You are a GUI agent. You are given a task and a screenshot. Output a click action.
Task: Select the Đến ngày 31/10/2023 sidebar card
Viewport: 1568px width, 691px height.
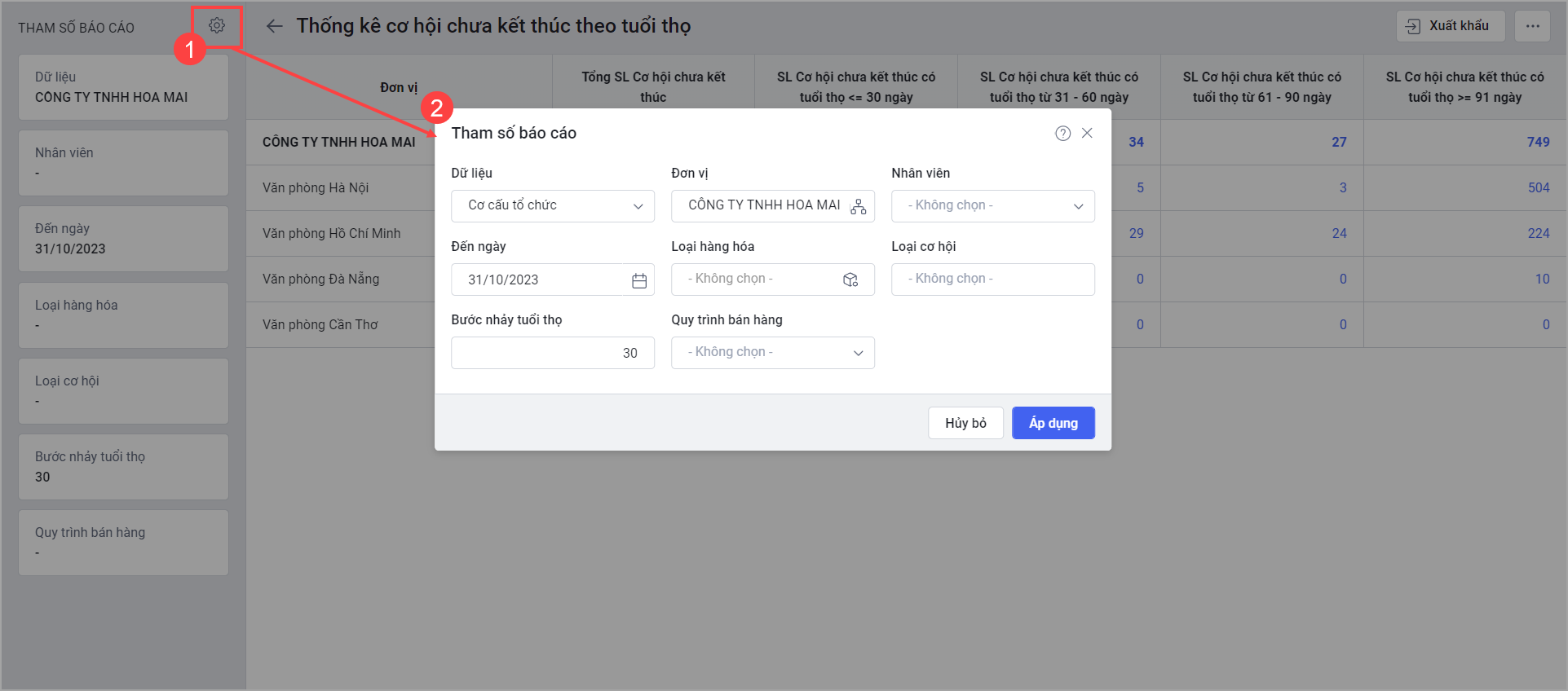(x=122, y=238)
